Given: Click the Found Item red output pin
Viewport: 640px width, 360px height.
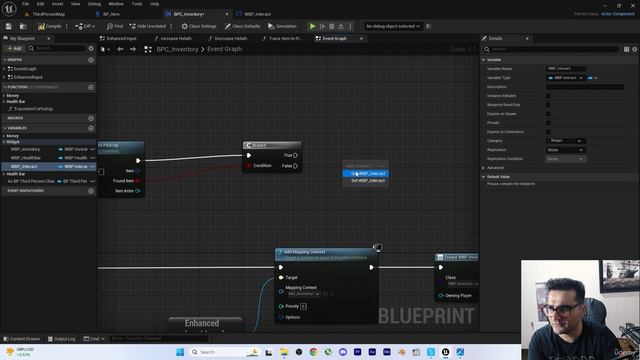Looking at the screenshot, I should point(138,180).
